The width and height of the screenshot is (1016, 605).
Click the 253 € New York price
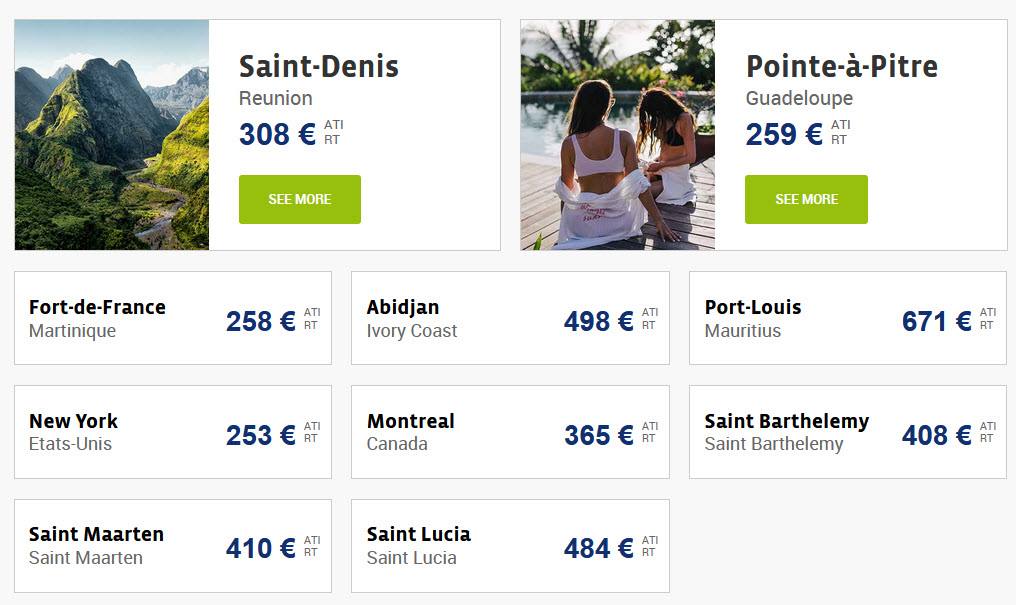pos(260,435)
